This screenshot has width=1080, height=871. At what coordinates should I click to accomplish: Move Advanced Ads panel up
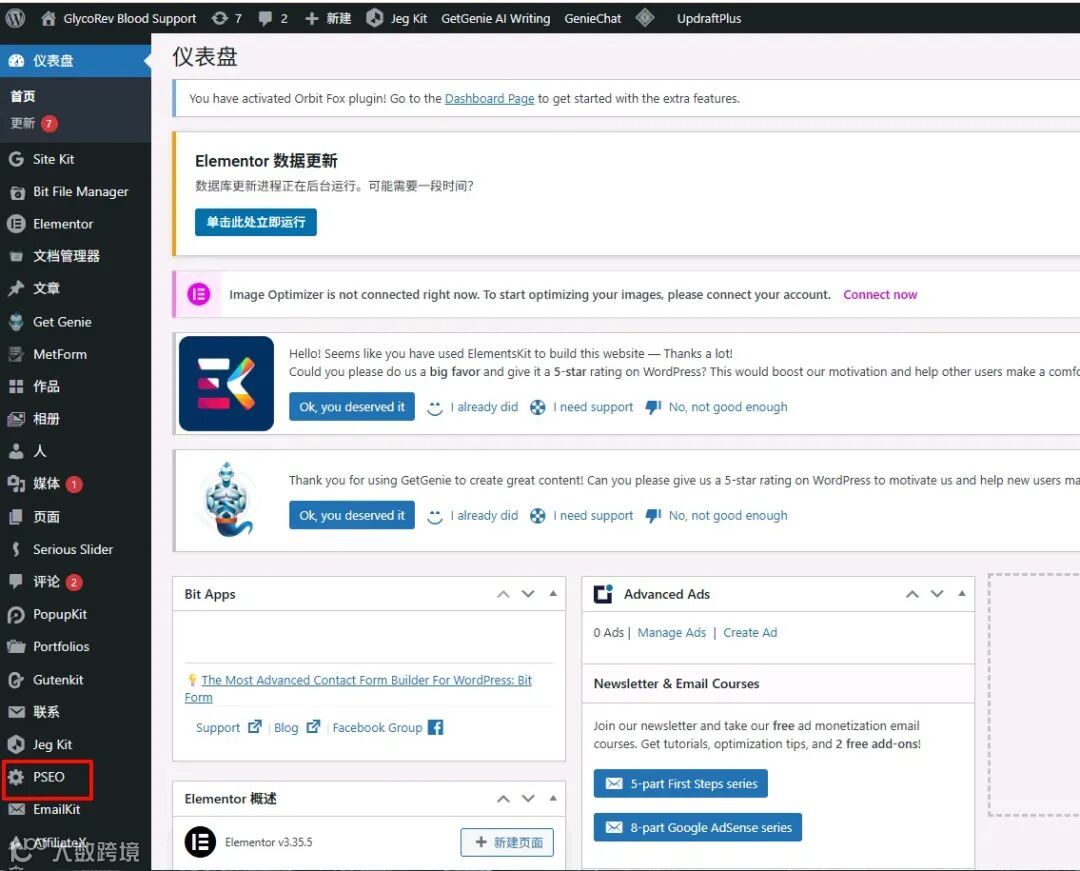[913, 594]
